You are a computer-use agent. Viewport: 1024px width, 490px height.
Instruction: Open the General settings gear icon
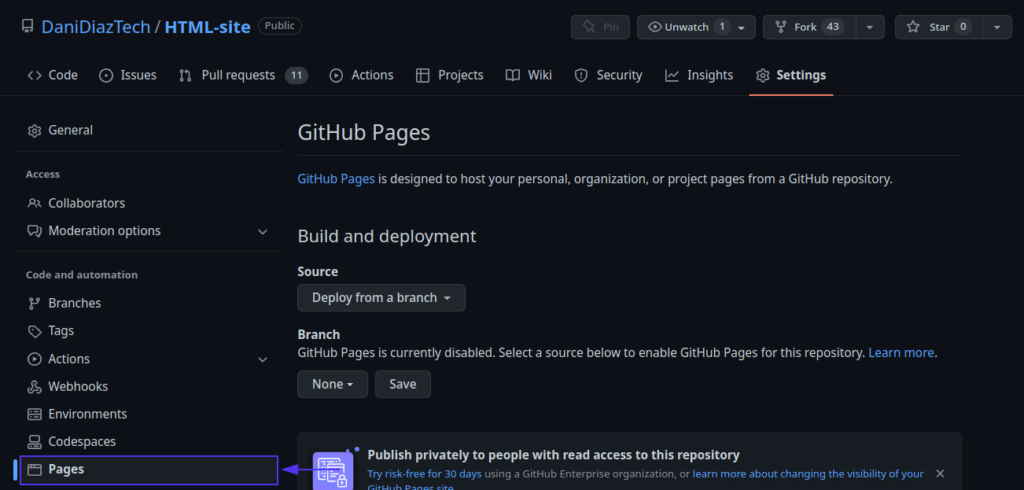pos(35,131)
